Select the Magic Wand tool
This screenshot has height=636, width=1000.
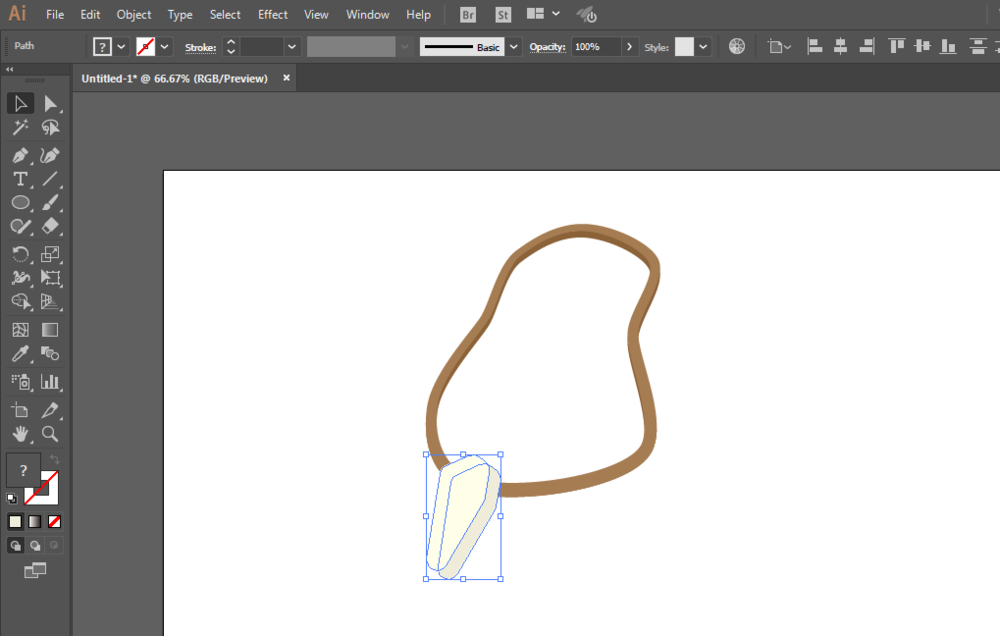coord(20,128)
